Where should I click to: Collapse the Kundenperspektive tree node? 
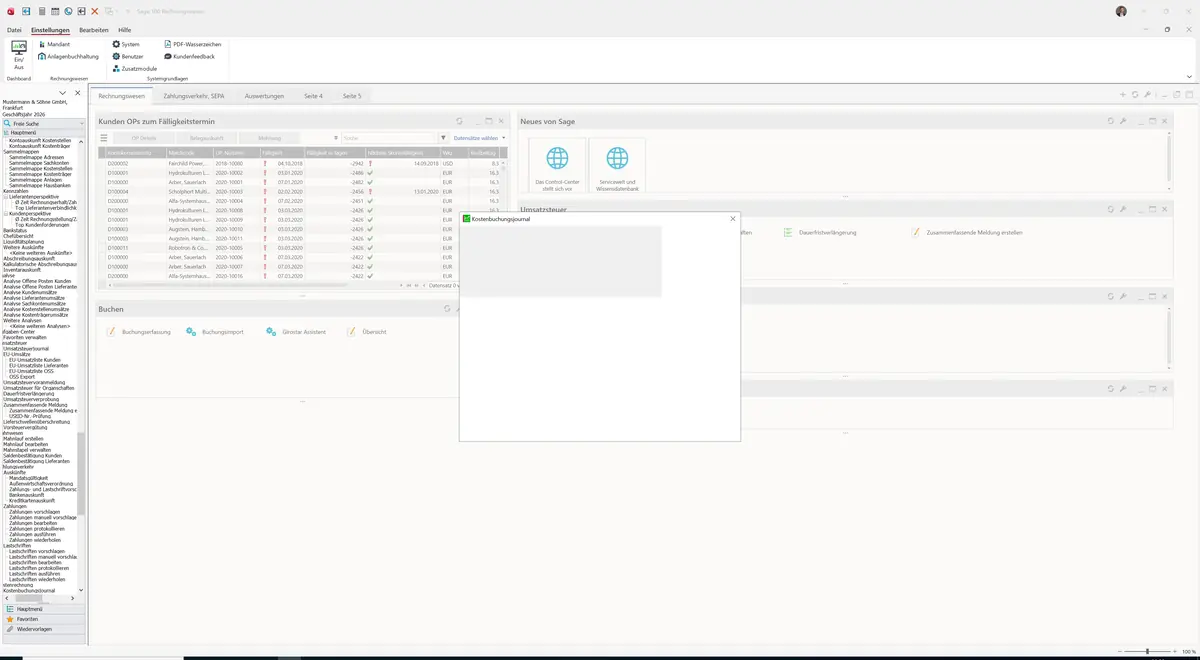coord(5,213)
